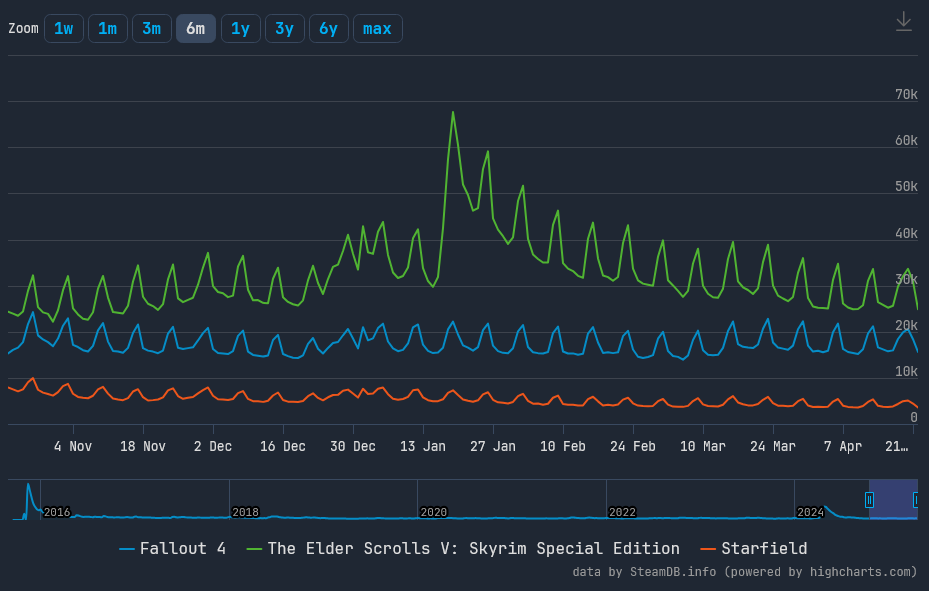Click the 2018 marker in navigator
The image size is (929, 591).
click(x=245, y=512)
